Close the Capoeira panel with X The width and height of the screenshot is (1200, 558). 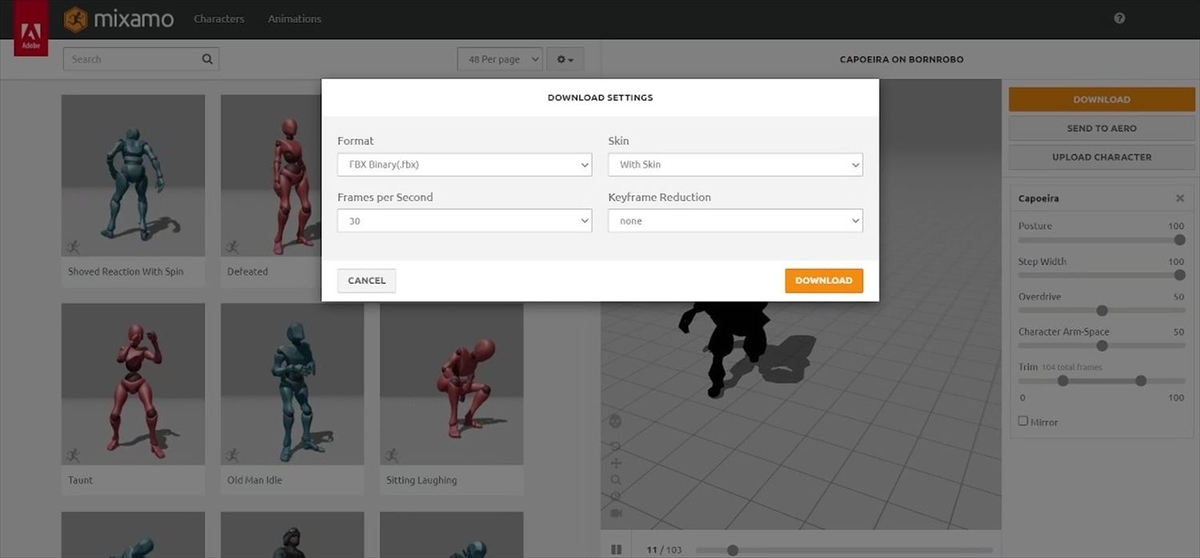coord(1180,198)
